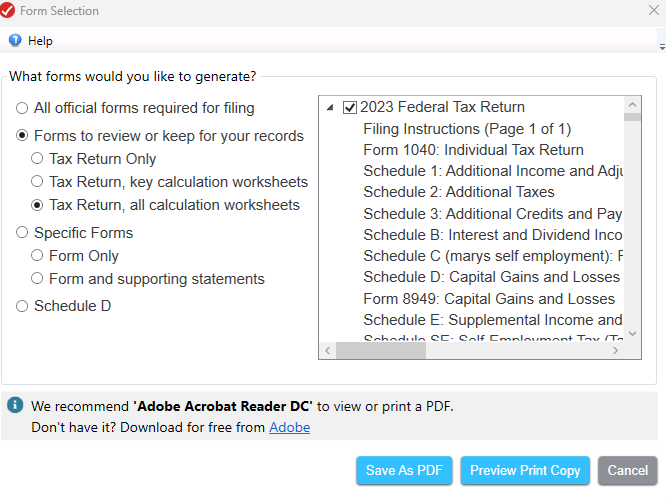The height and width of the screenshot is (498, 666).
Task: Click the Preview Print Copy button
Action: pos(525,470)
